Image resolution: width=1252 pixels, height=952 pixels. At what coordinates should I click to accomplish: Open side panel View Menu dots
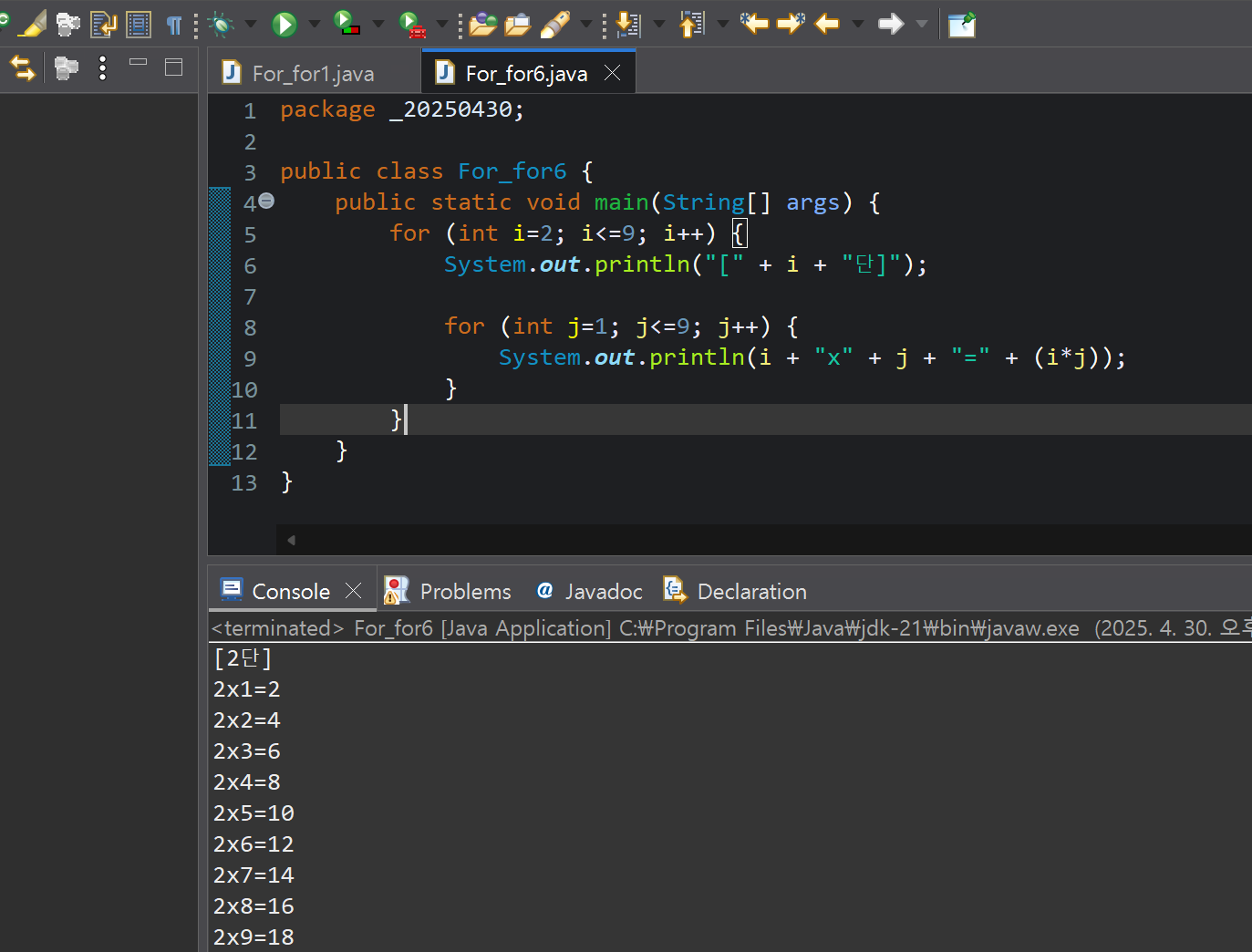coord(102,67)
